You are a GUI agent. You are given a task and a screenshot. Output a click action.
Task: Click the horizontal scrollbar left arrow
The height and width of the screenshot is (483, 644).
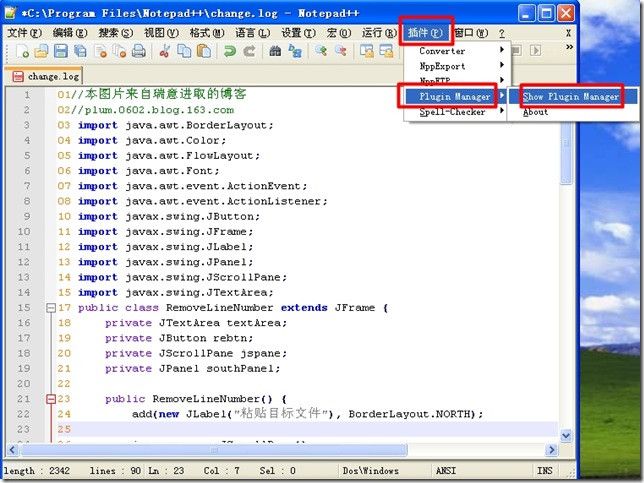(12, 450)
